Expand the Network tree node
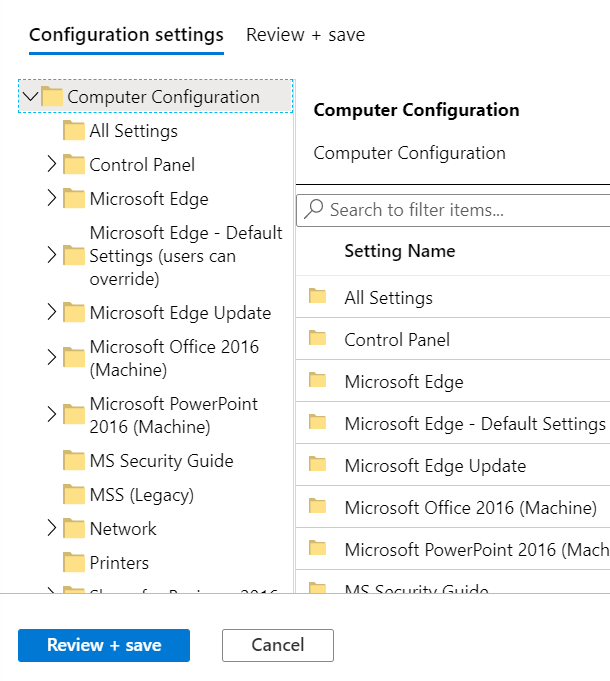 [x=52, y=528]
